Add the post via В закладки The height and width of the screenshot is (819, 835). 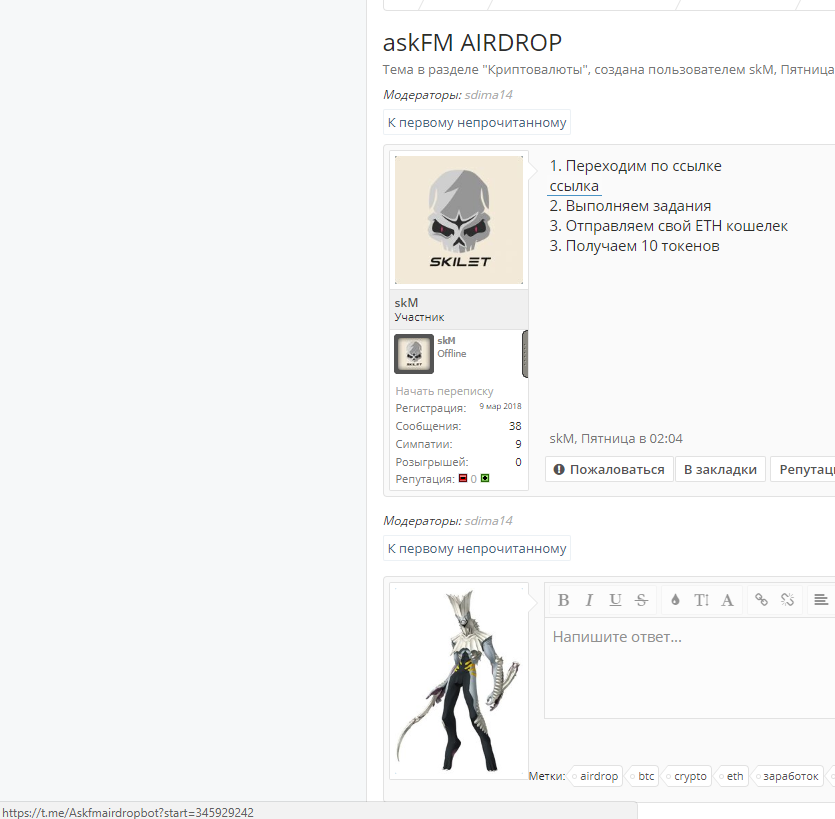pyautogui.click(x=720, y=469)
